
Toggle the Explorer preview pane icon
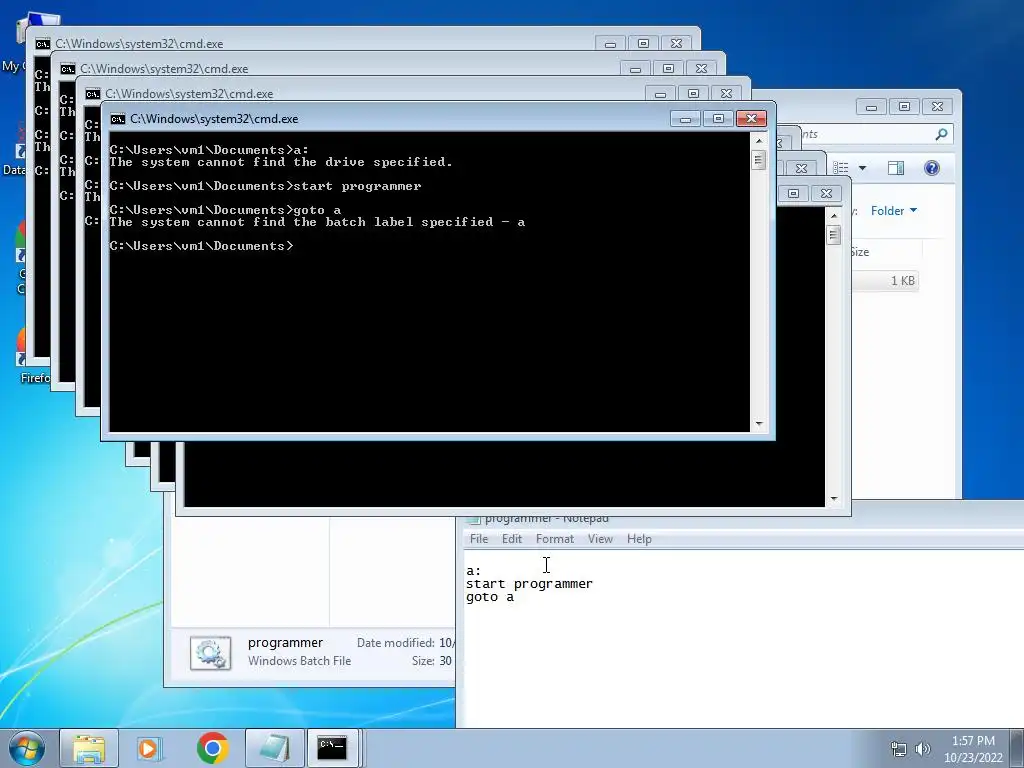[895, 168]
